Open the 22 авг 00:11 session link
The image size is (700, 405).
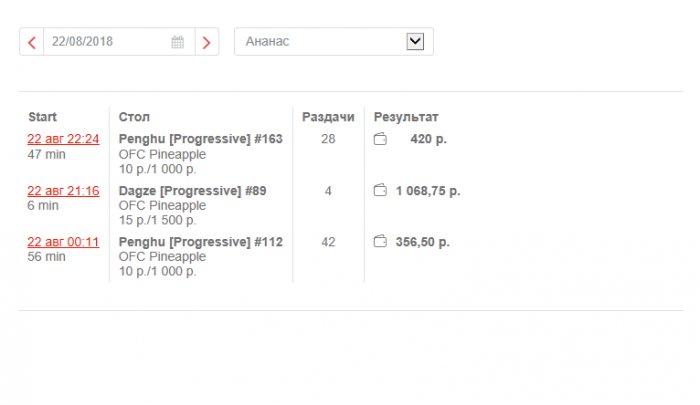pos(63,241)
